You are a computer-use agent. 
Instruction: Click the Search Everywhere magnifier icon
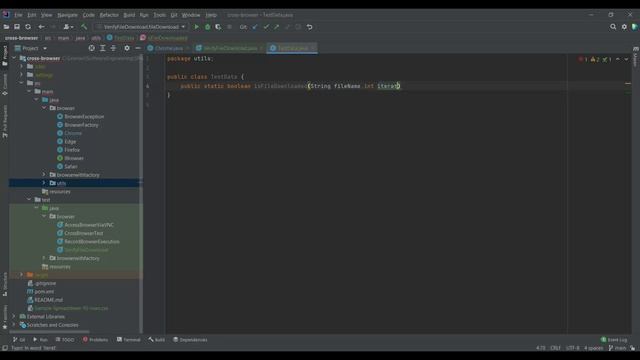coord(613,27)
